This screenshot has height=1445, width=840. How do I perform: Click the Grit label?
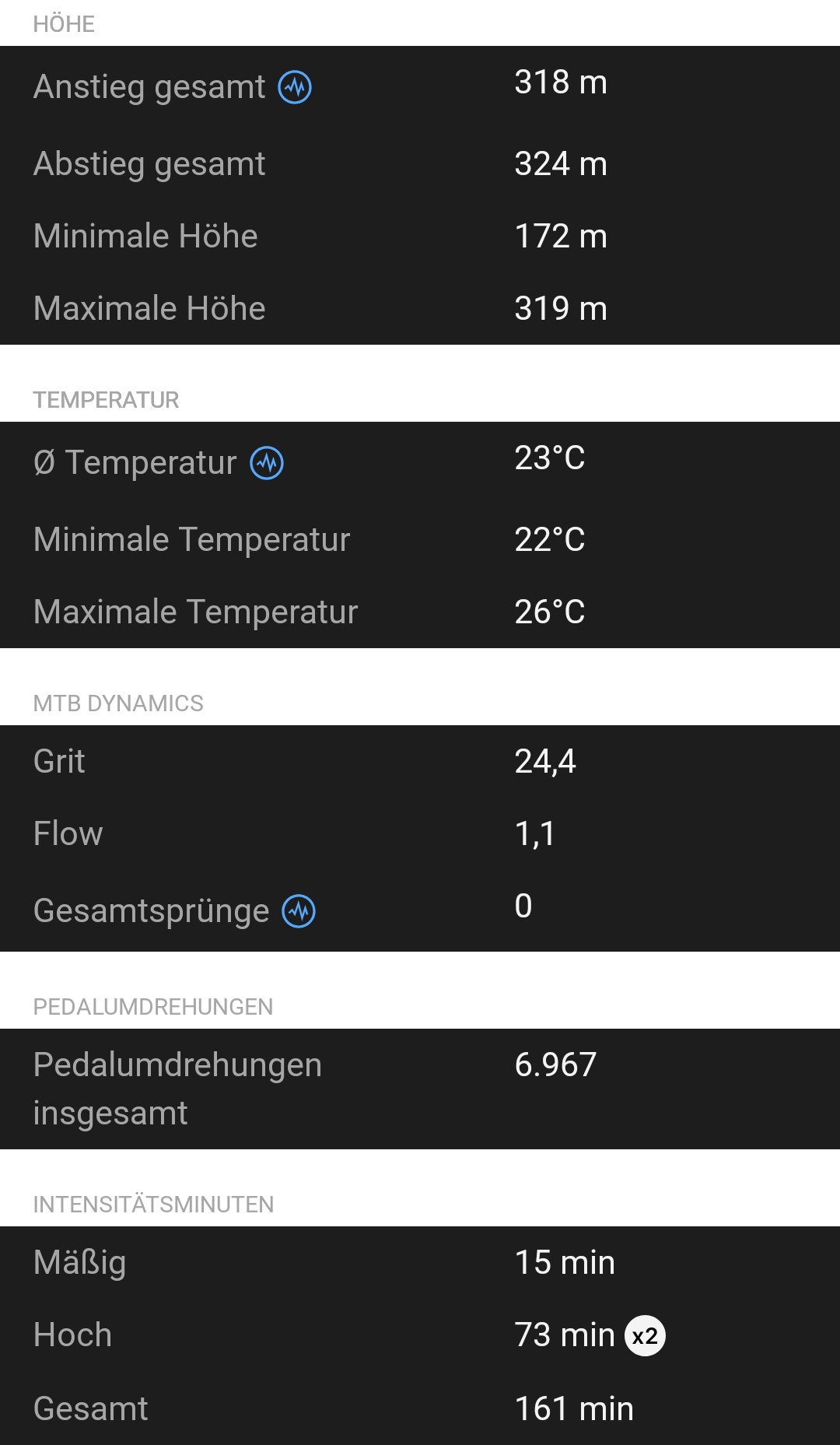pyautogui.click(x=59, y=762)
